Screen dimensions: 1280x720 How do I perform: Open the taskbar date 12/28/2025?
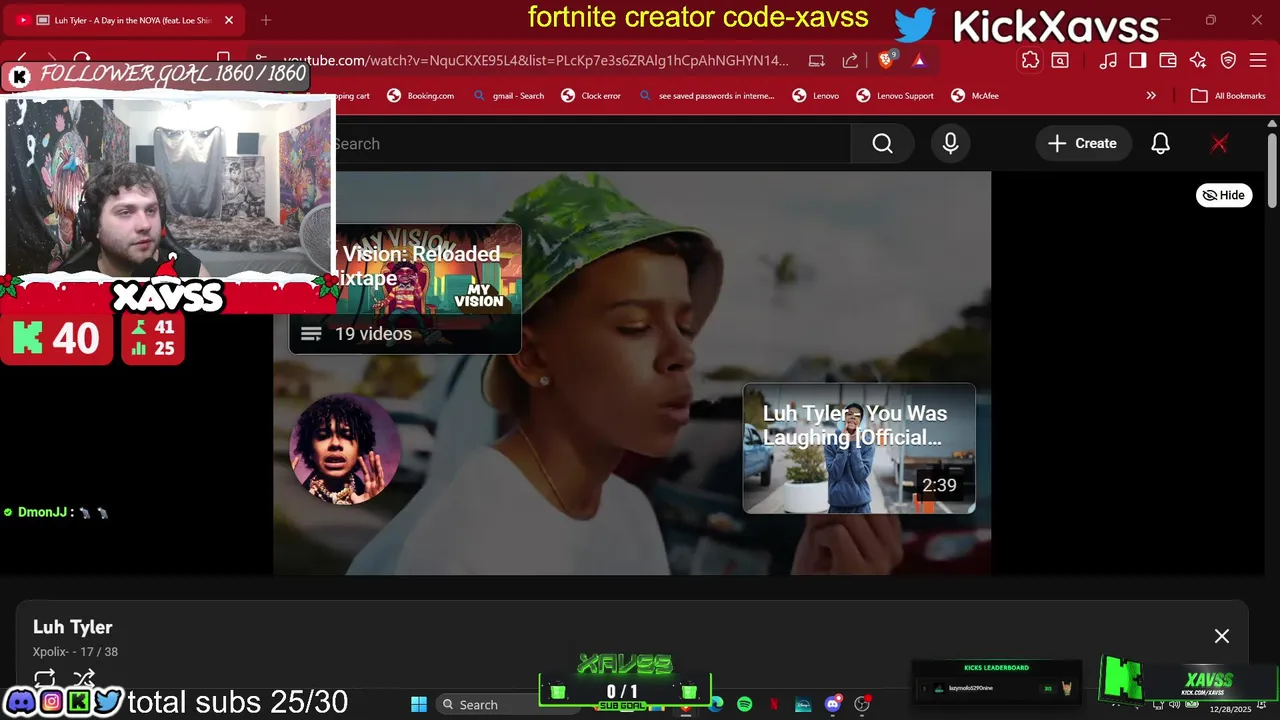coord(1230,709)
